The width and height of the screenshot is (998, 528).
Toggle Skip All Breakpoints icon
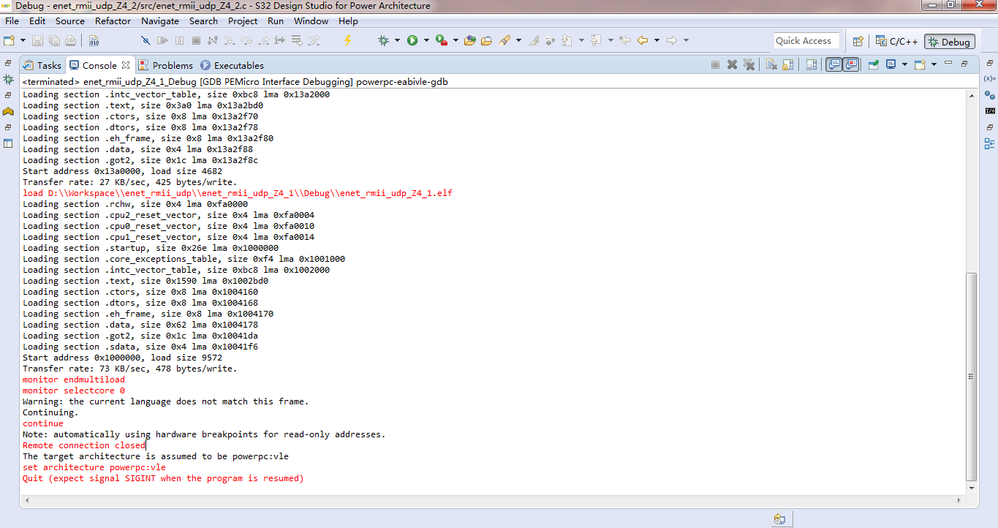146,41
